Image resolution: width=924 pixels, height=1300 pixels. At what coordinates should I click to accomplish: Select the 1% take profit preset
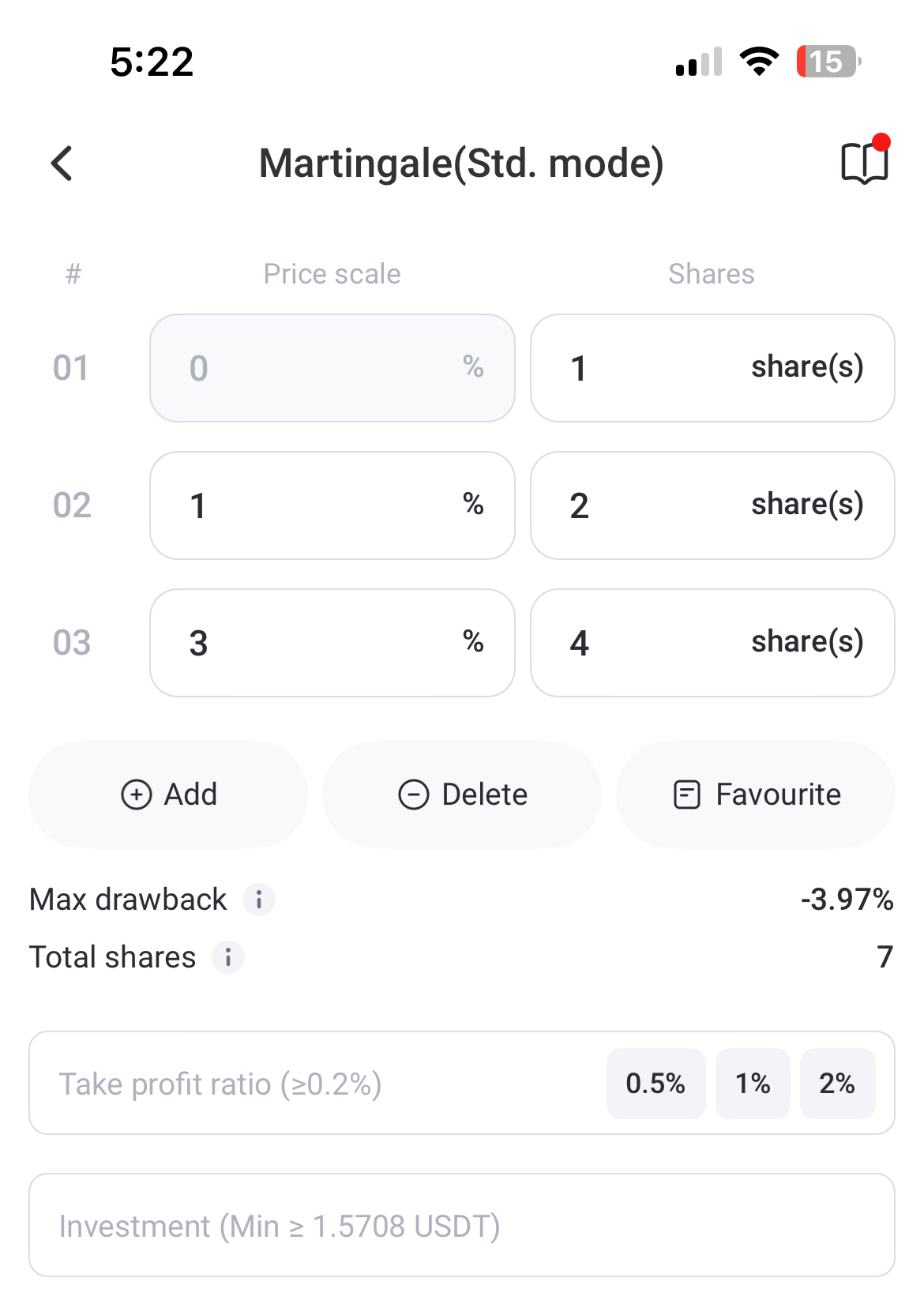(x=753, y=1083)
